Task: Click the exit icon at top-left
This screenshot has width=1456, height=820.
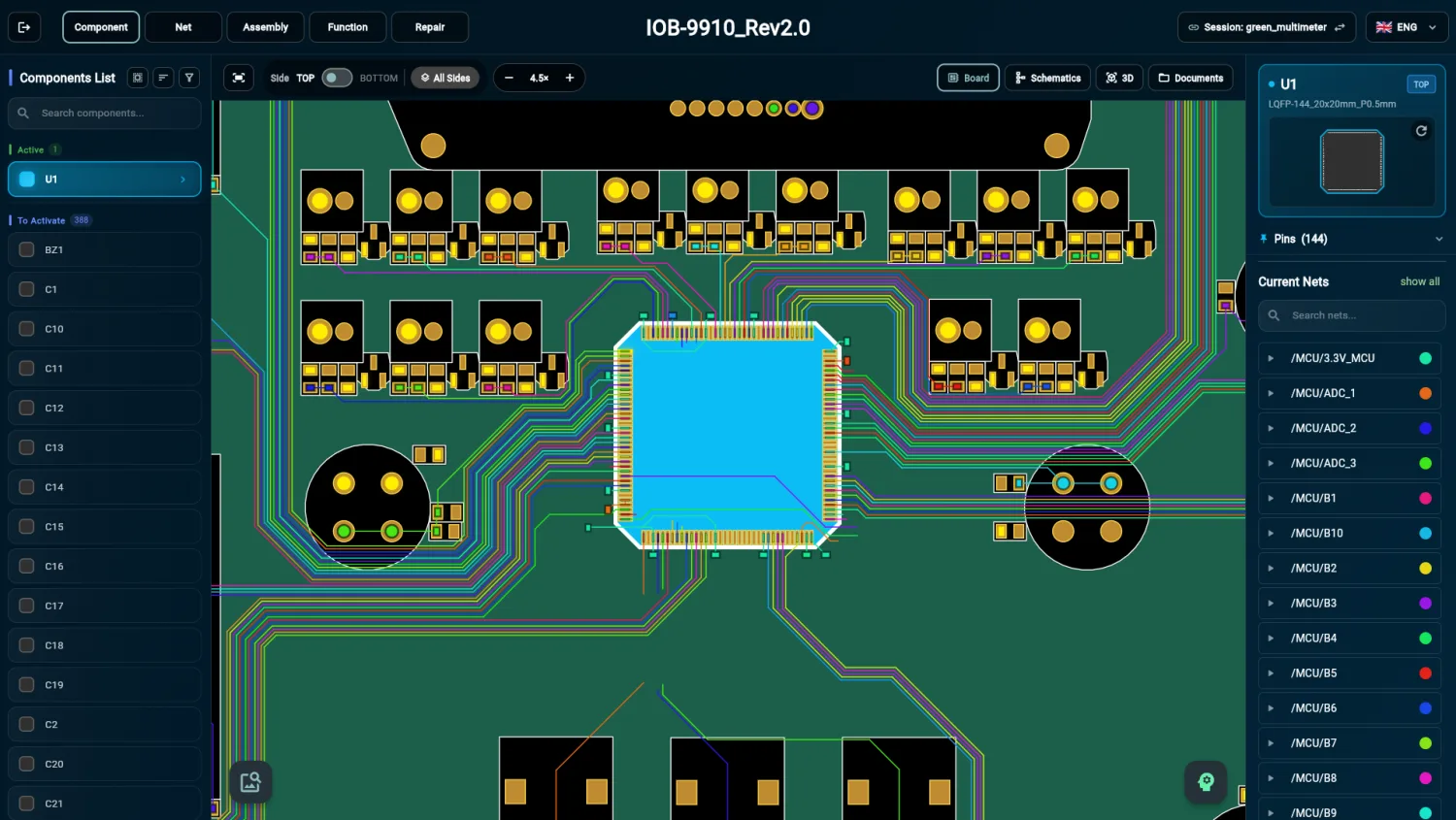Action: [x=24, y=27]
